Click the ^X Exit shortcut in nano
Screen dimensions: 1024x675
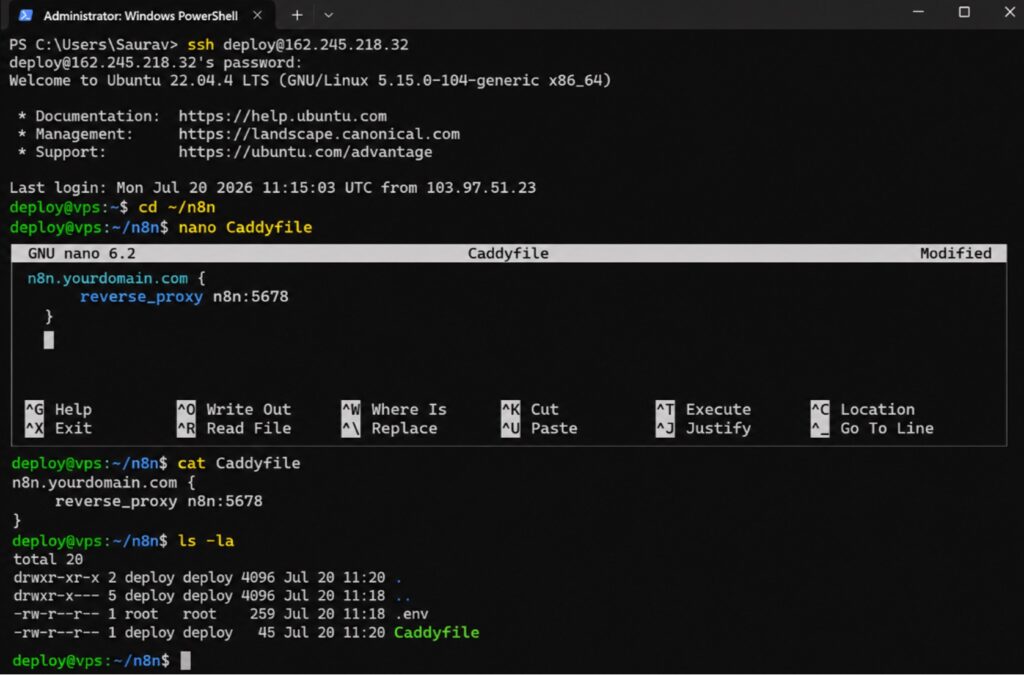coord(59,428)
